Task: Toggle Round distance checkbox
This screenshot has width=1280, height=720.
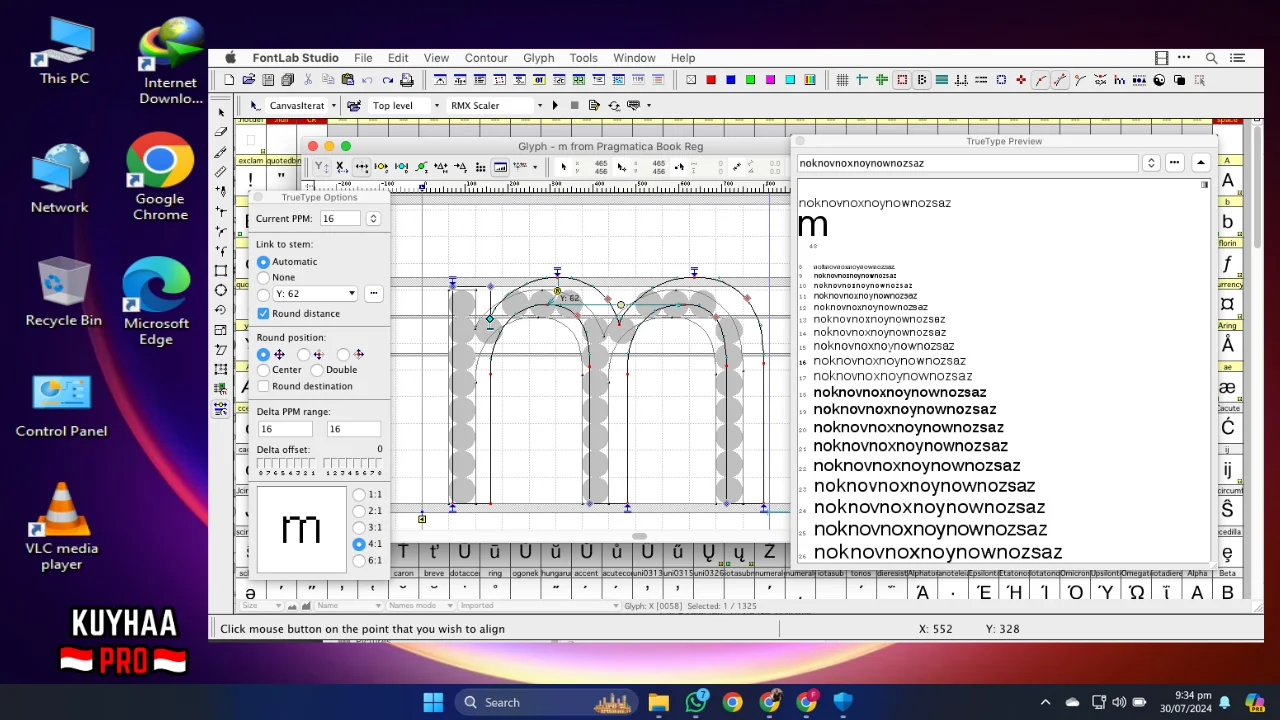Action: tap(263, 313)
